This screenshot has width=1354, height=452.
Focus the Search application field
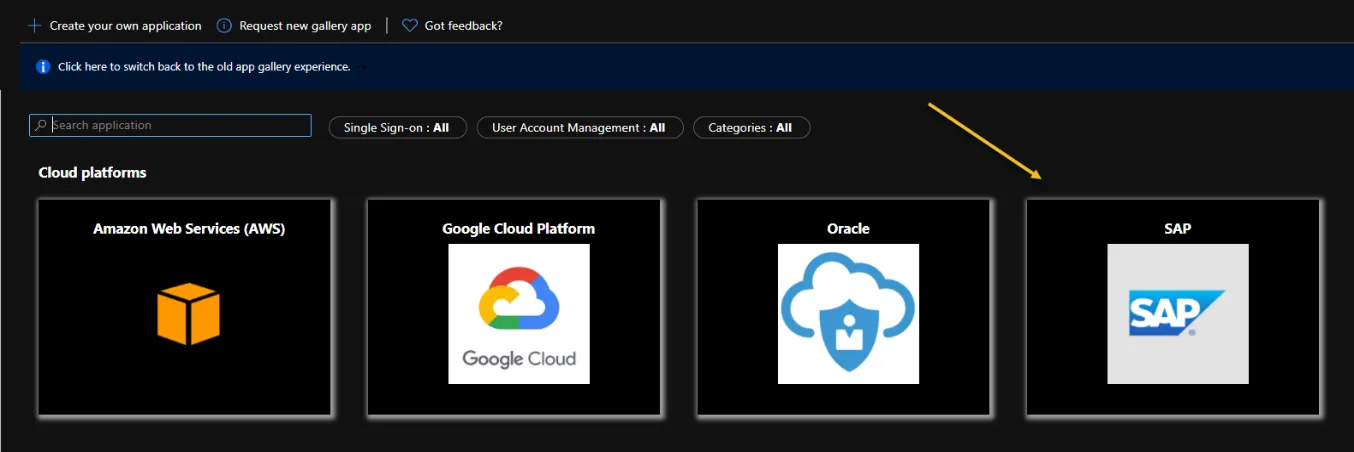tap(171, 126)
